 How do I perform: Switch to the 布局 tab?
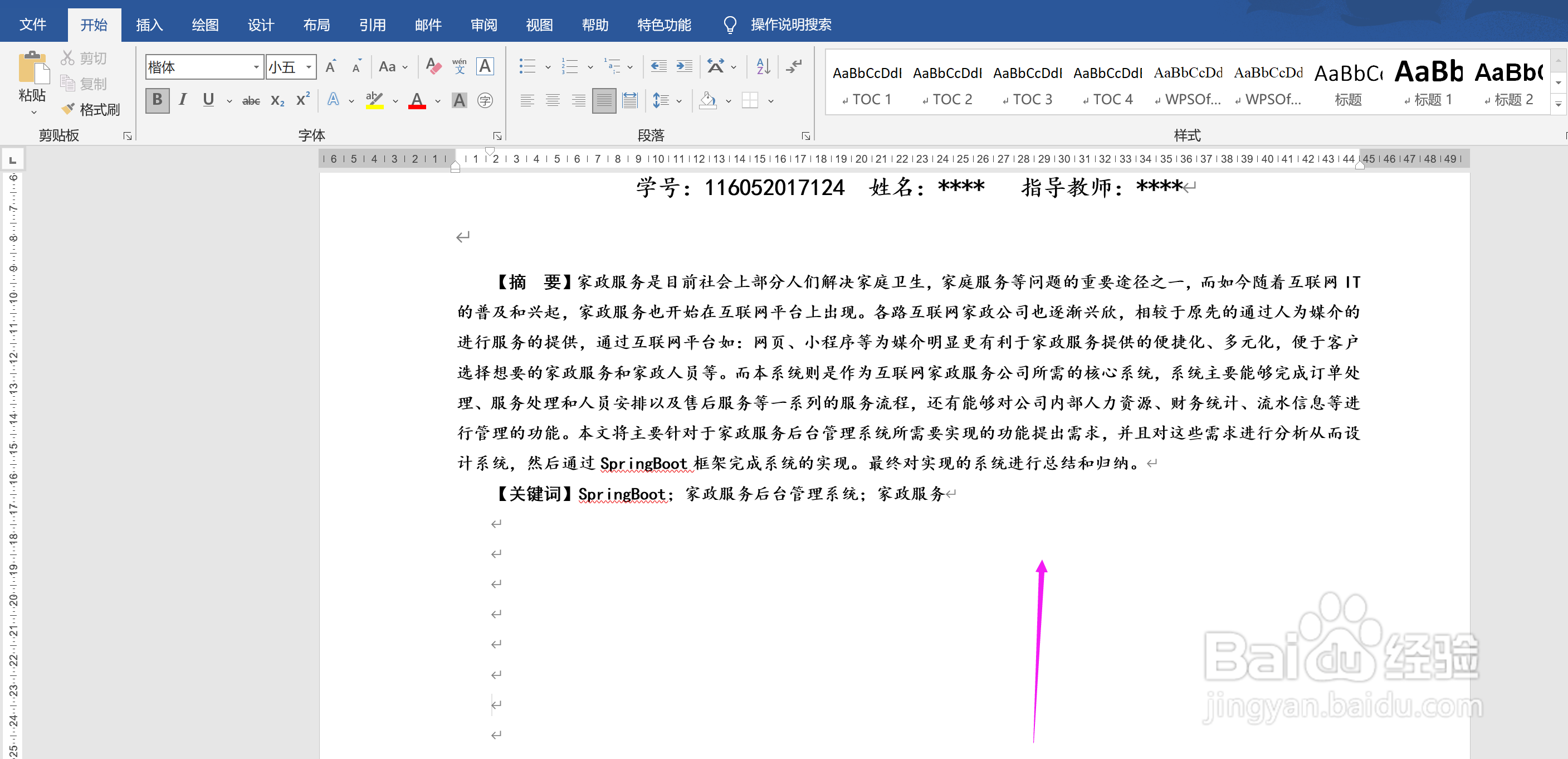(316, 25)
